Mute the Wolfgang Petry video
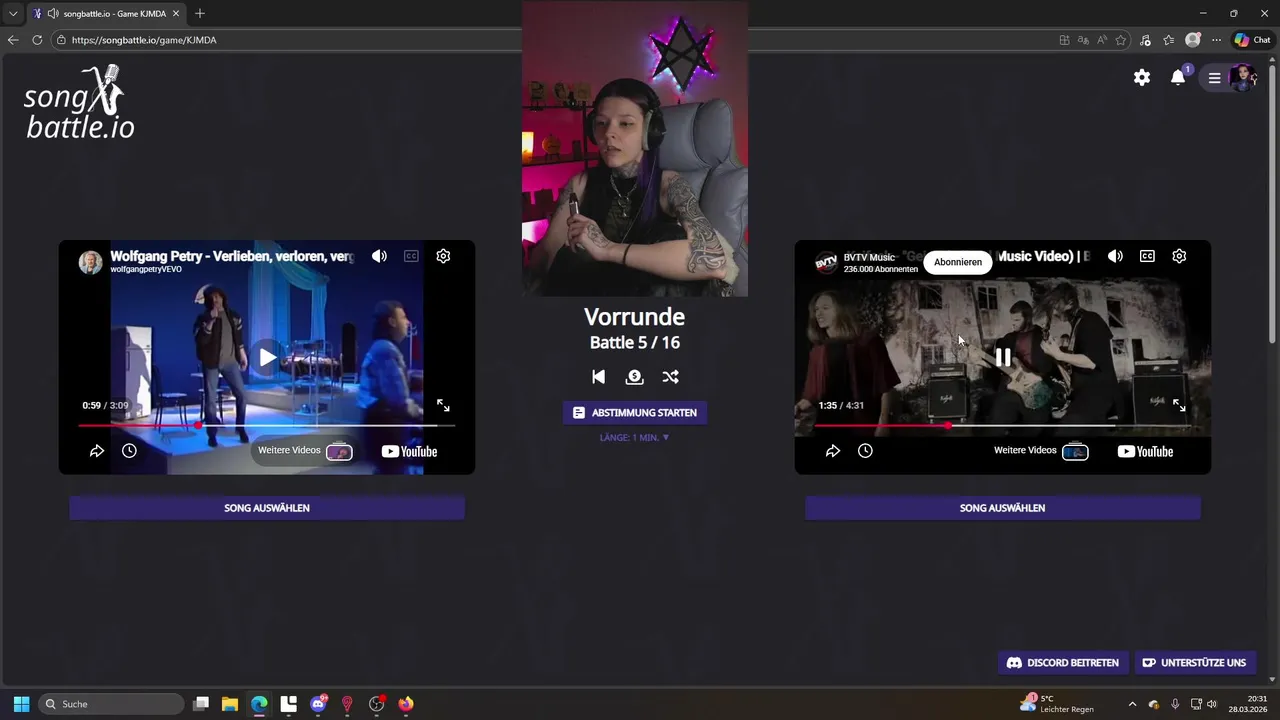 click(379, 256)
